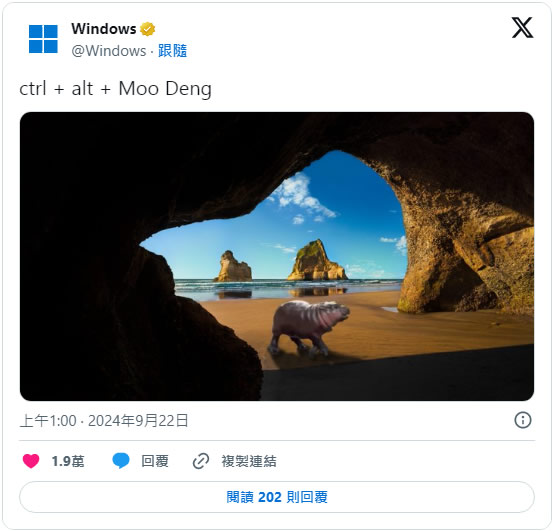This screenshot has width=552, height=531.
Task: Click the Moo Deng hippo in photo
Action: (x=308, y=327)
